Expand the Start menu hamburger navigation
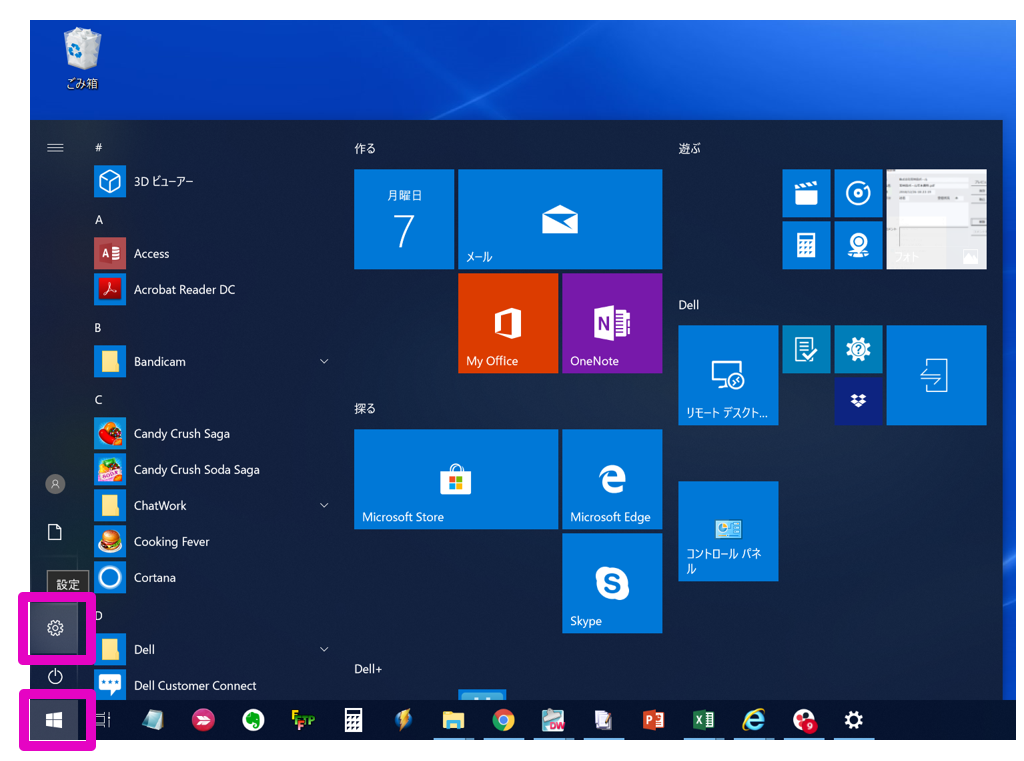The width and height of the screenshot is (1024, 761). coord(56,148)
